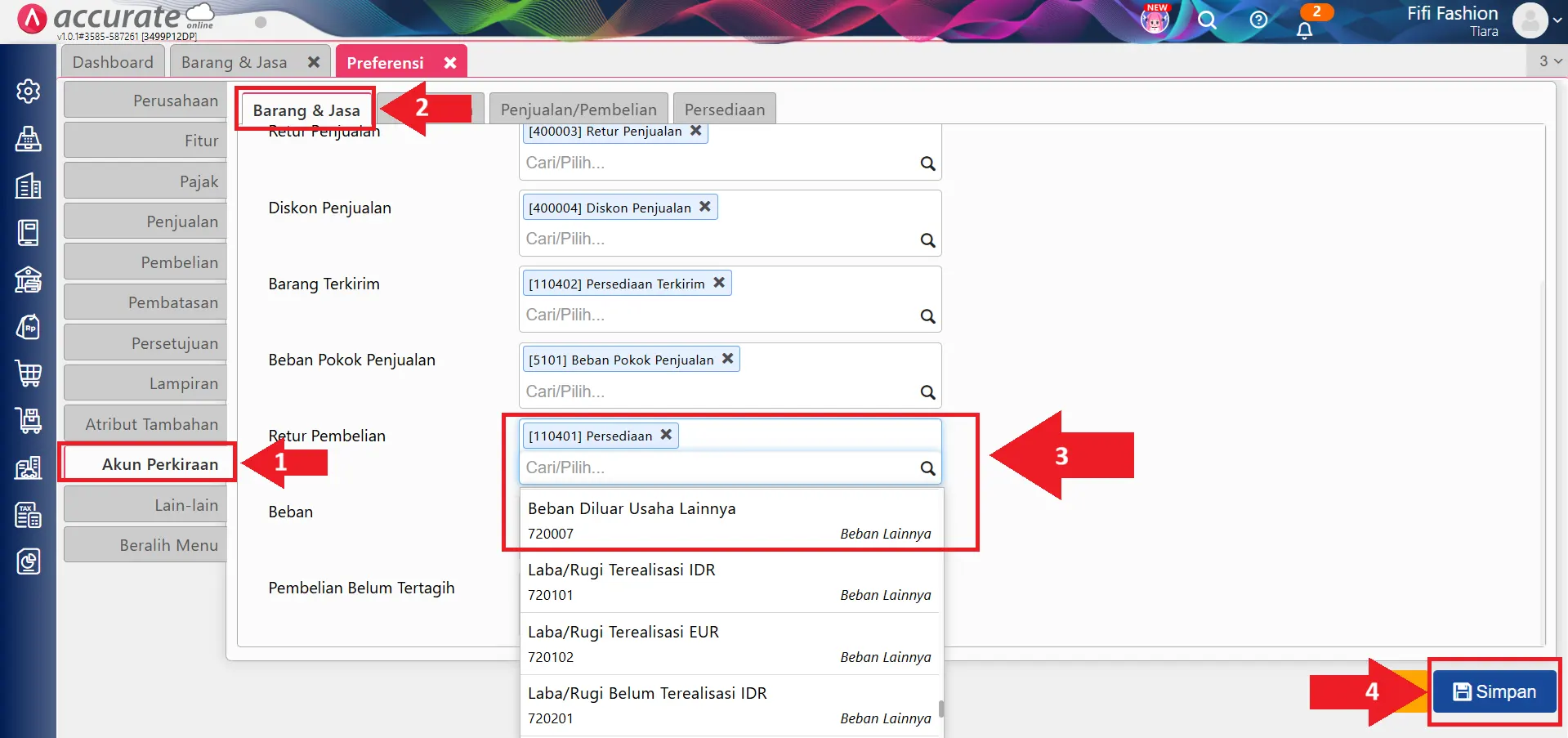Viewport: 1568px width, 738px height.
Task: Click the Simpan button
Action: [x=1494, y=691]
